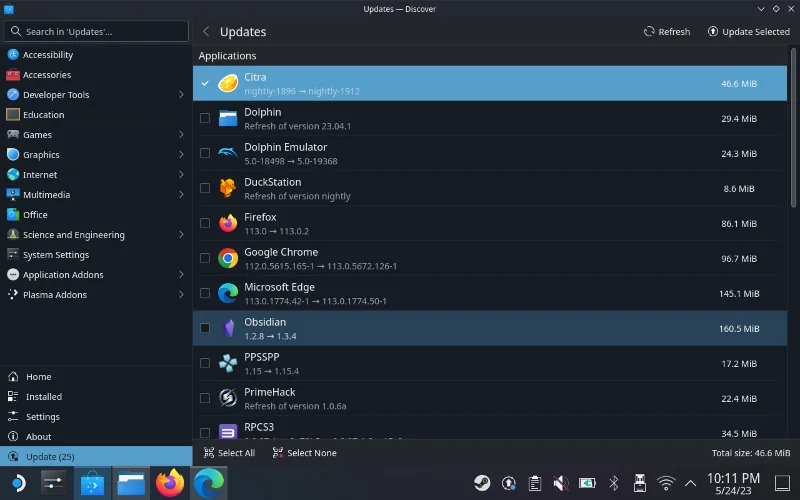Screen dimensions: 800x500
Task: Open the application launcher in taskbar
Action: (18, 483)
